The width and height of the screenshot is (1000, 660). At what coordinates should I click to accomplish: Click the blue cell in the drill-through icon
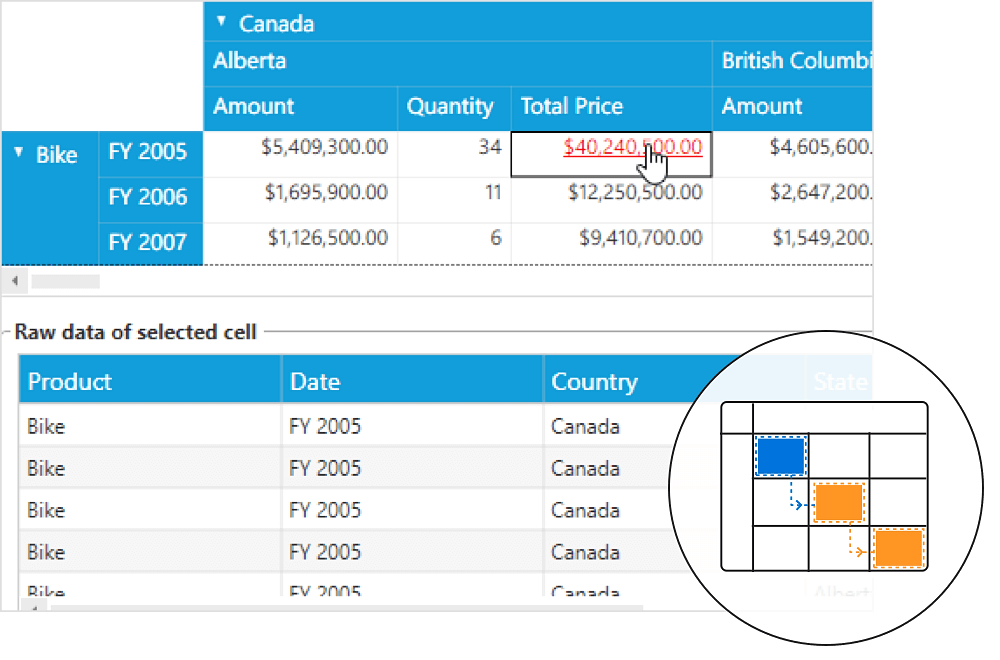(780, 456)
